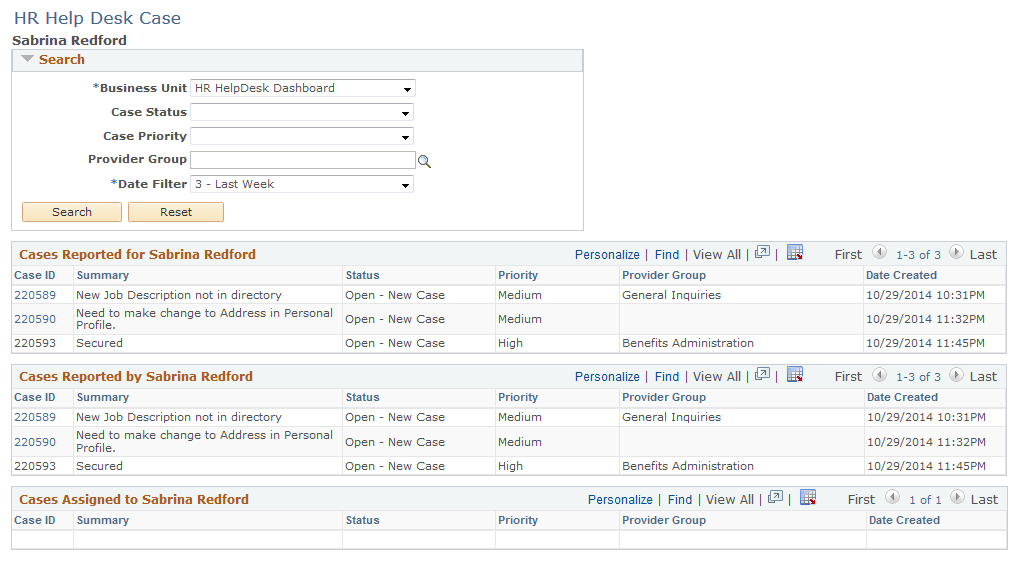Show next row in Cases Assigned grid

tap(957, 497)
